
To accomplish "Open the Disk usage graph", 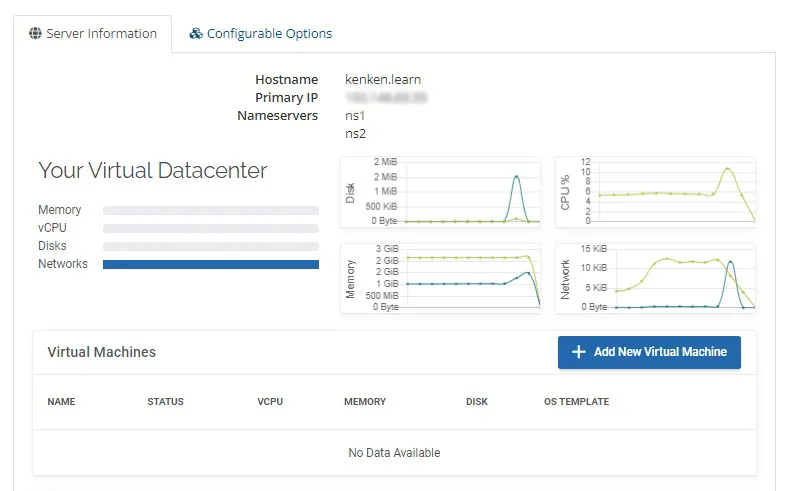I will pyautogui.click(x=440, y=192).
